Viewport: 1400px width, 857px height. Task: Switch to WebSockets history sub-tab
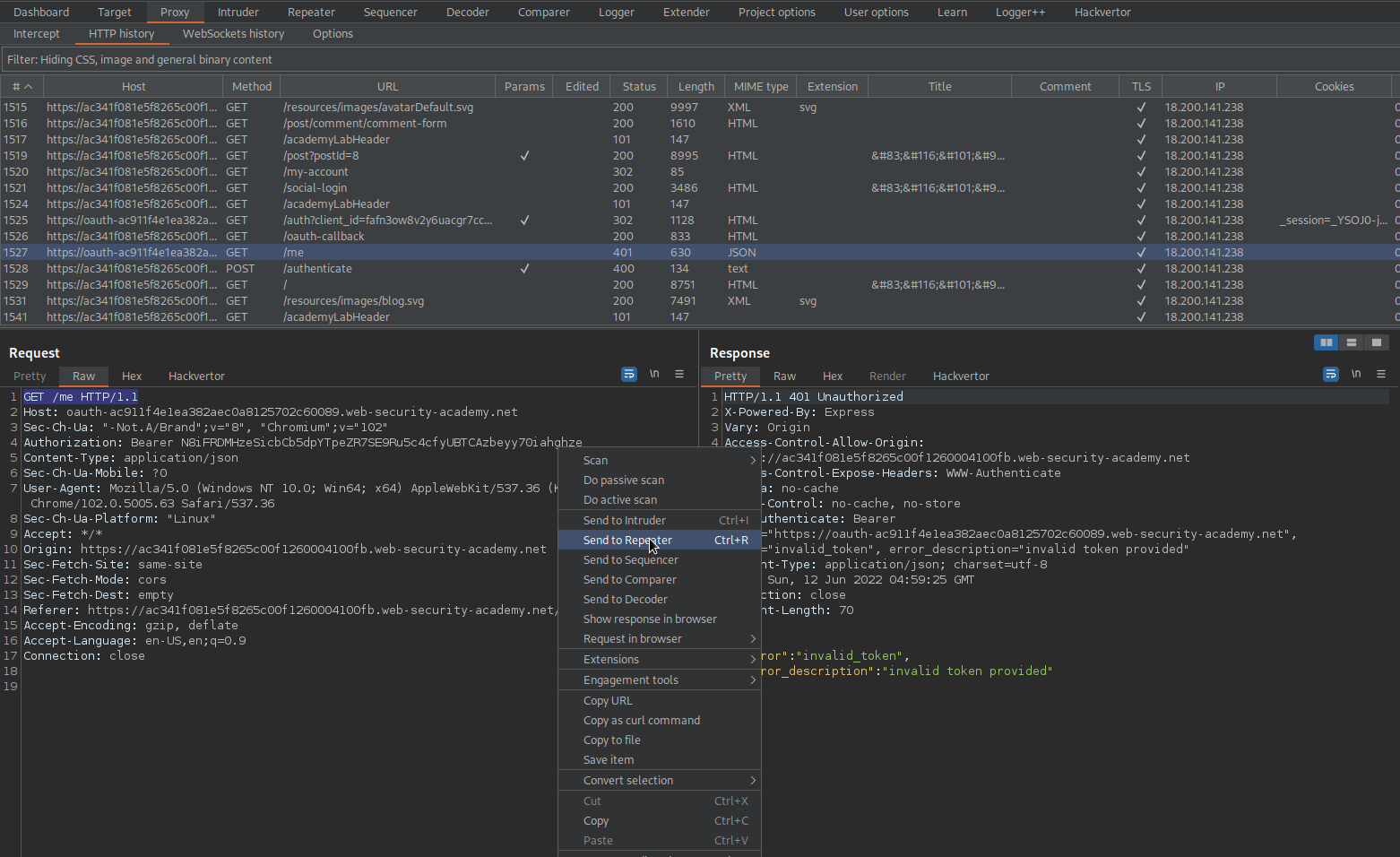(x=233, y=33)
